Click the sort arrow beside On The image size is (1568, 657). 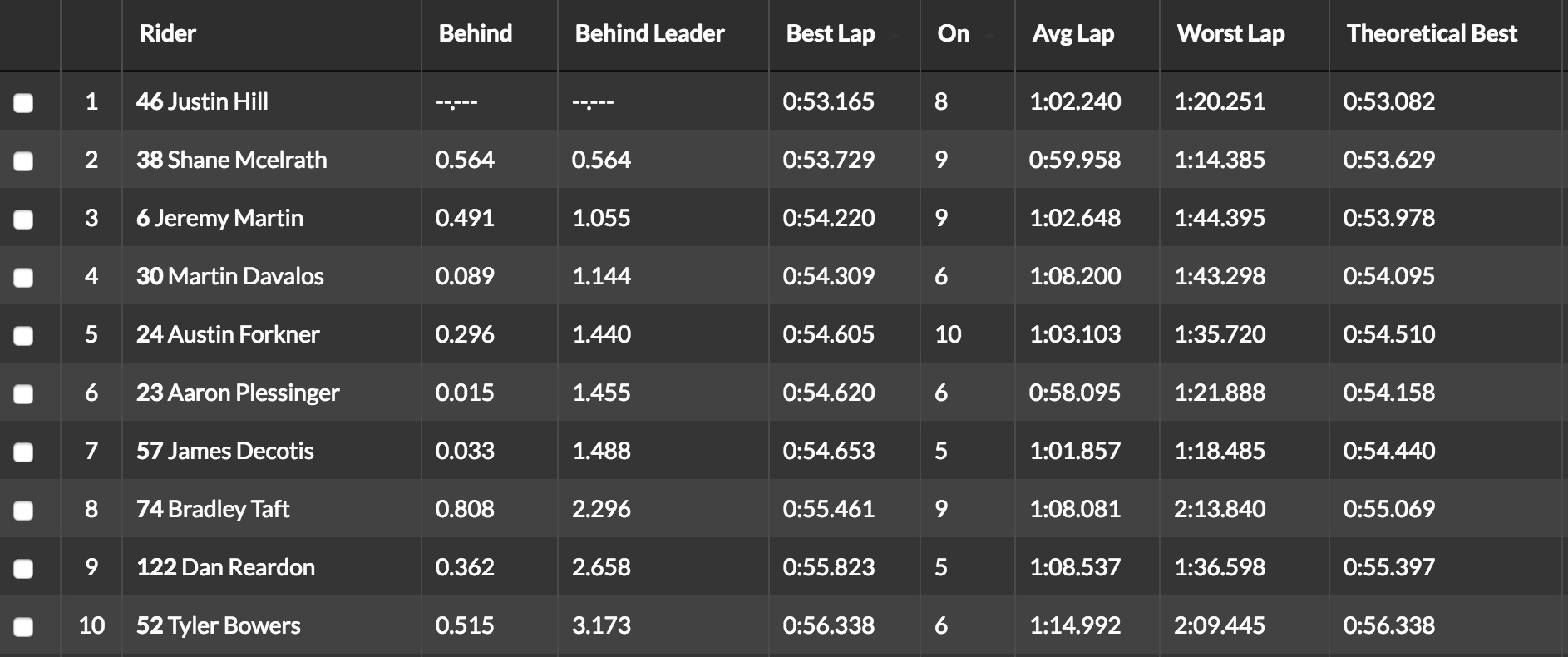pos(989,37)
